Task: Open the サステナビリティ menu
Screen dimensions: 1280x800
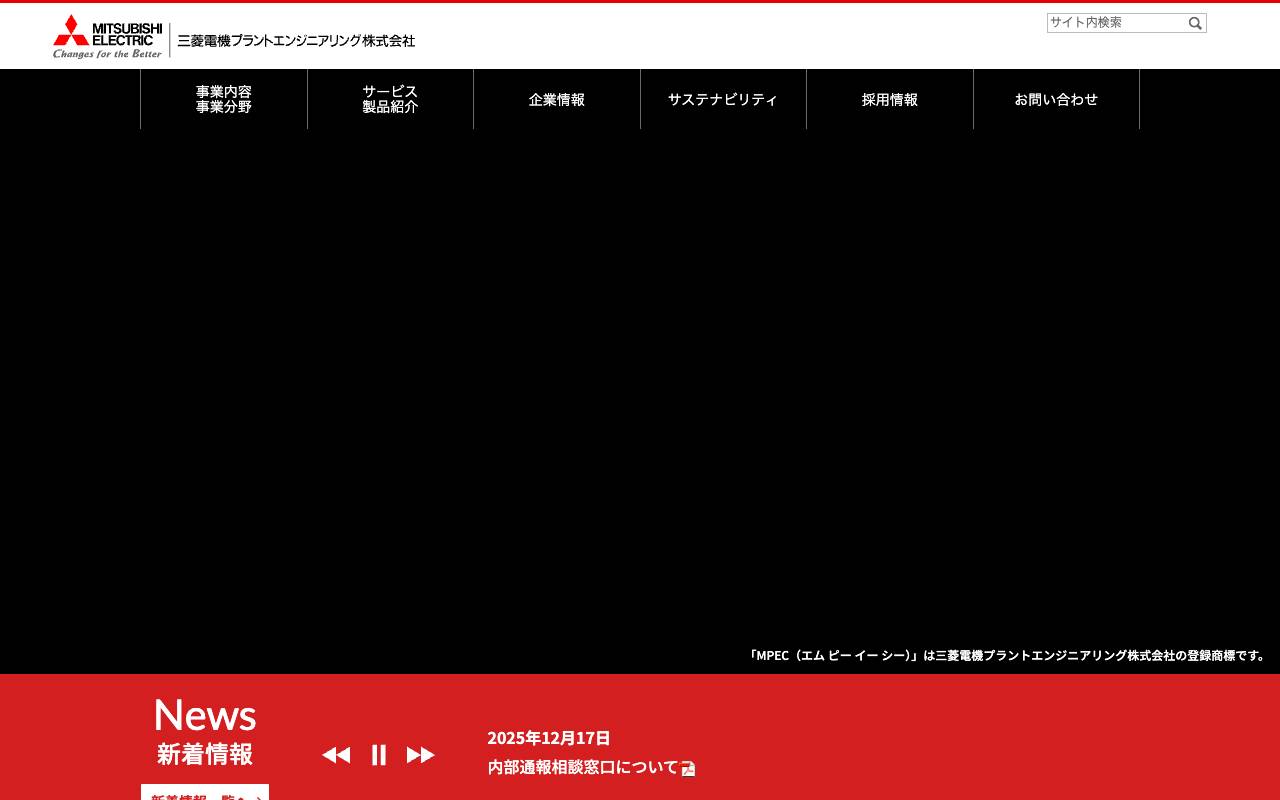Action: 723,99
